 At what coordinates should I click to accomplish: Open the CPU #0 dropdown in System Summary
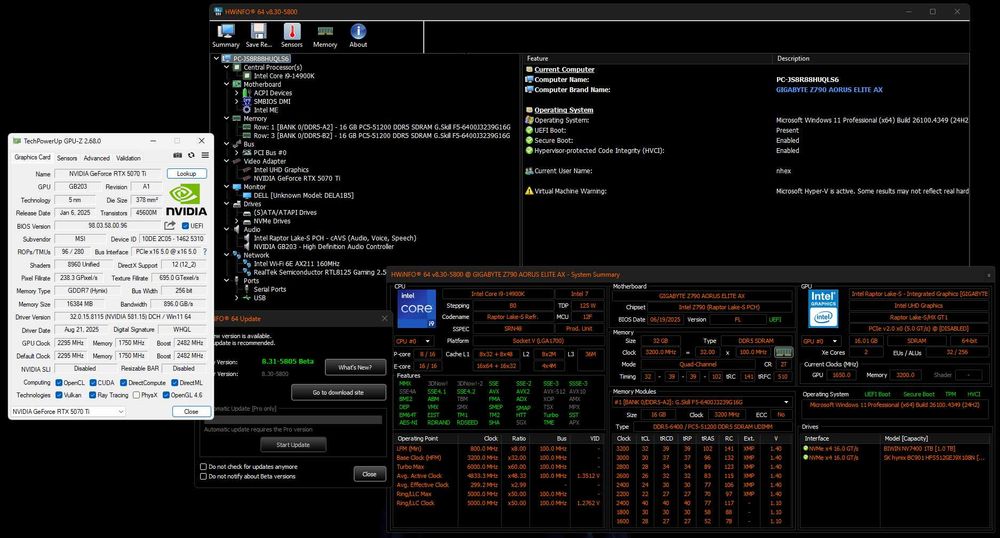click(412, 341)
